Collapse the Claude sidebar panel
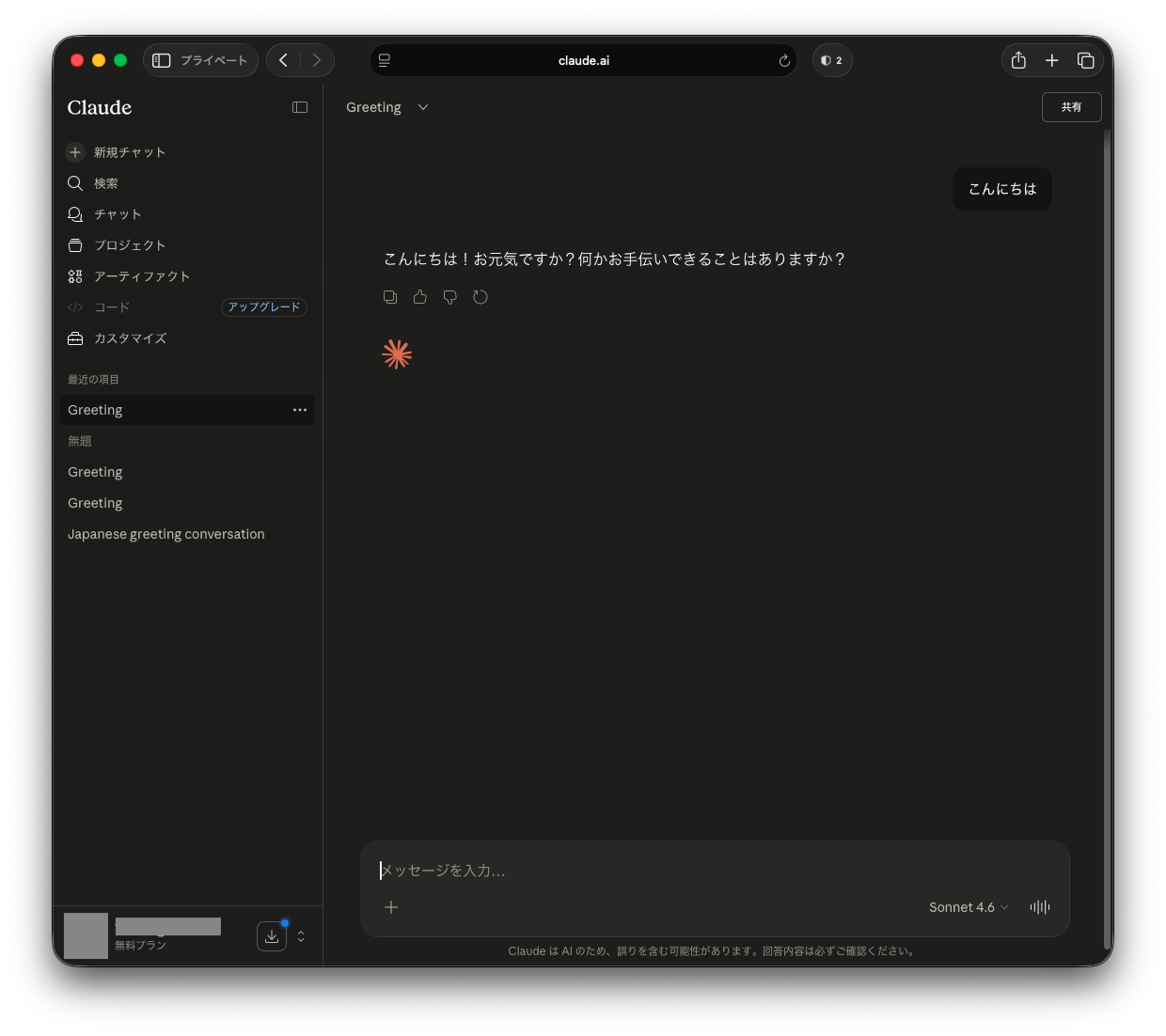The height and width of the screenshot is (1036, 1166). click(x=300, y=107)
